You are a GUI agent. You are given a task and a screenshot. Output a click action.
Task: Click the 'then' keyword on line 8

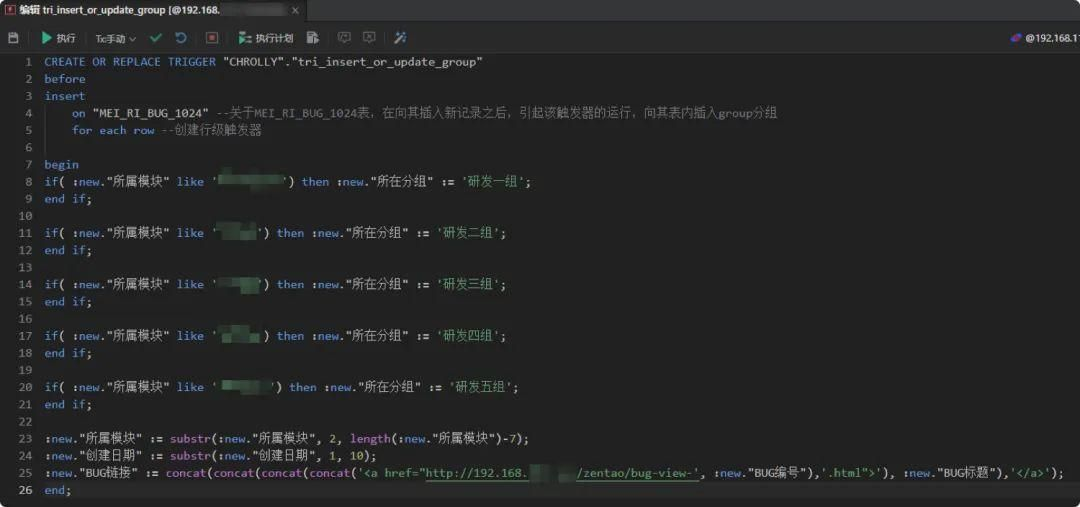pyautogui.click(x=315, y=182)
